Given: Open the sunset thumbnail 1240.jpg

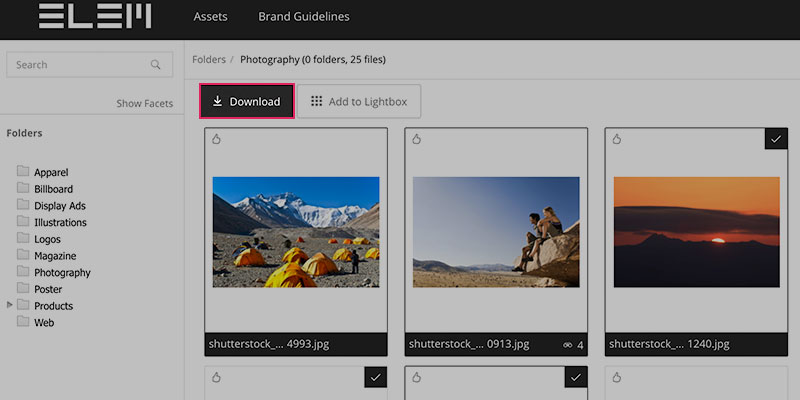Looking at the screenshot, I should (696, 232).
